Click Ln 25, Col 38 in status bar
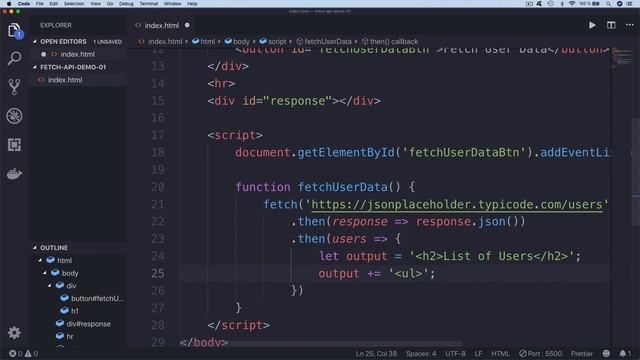 (376, 353)
